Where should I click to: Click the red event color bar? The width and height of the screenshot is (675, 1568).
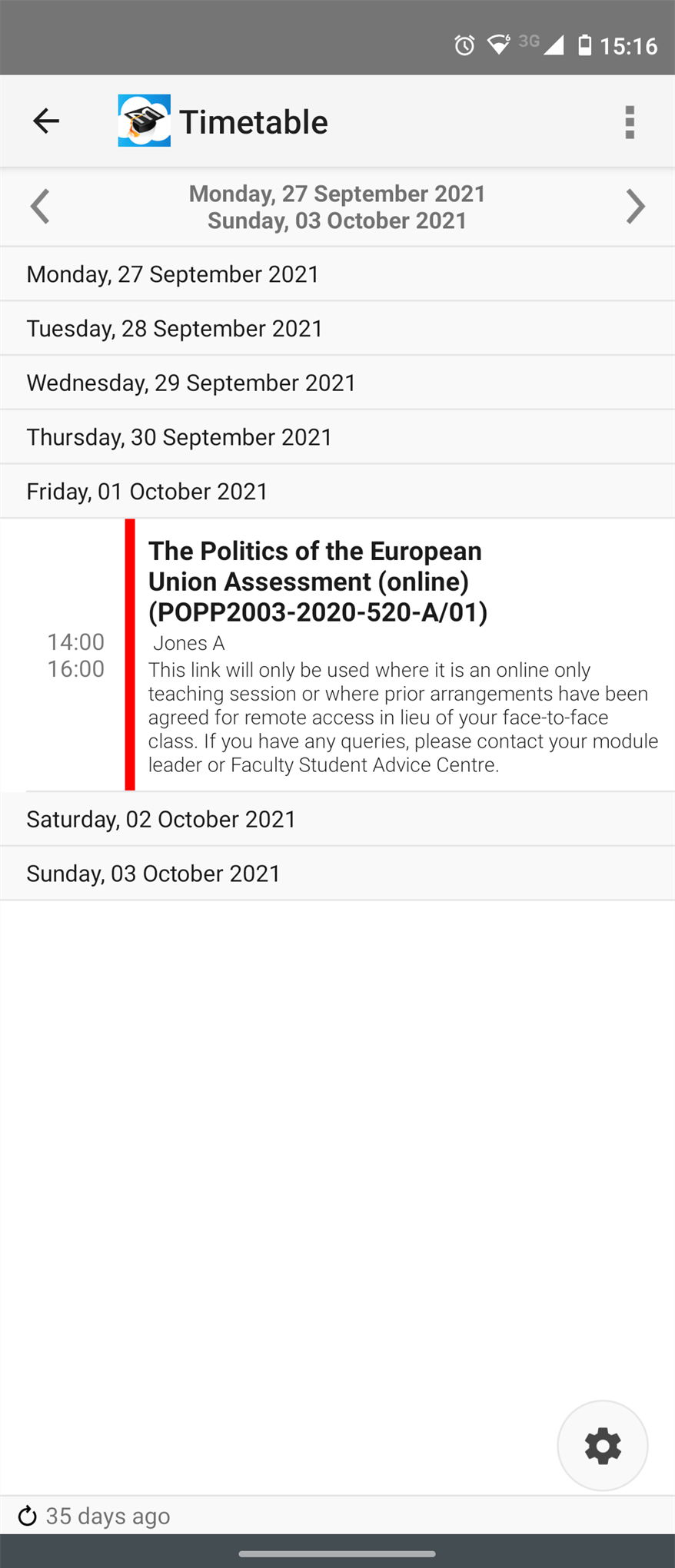(x=130, y=655)
